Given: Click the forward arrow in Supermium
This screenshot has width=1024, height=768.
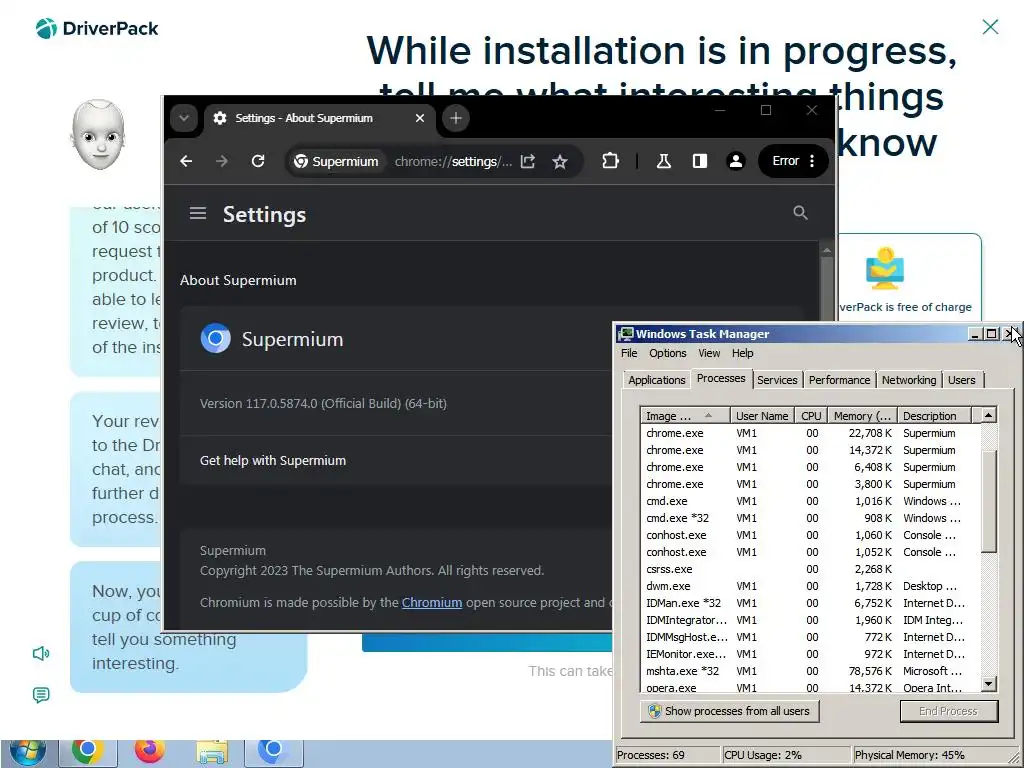Looking at the screenshot, I should 222,161.
